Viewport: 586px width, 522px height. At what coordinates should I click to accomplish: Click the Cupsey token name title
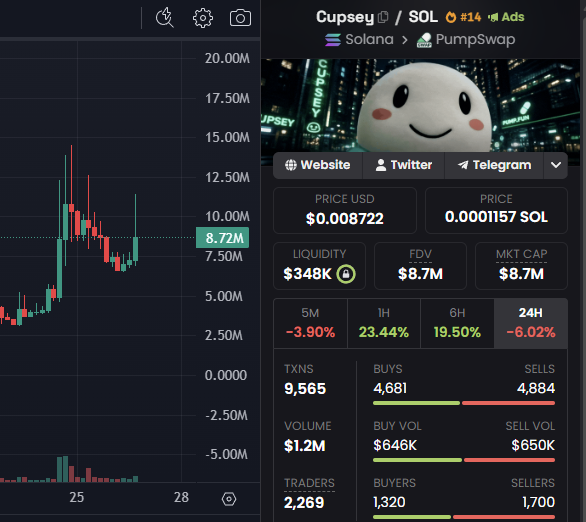pos(345,17)
